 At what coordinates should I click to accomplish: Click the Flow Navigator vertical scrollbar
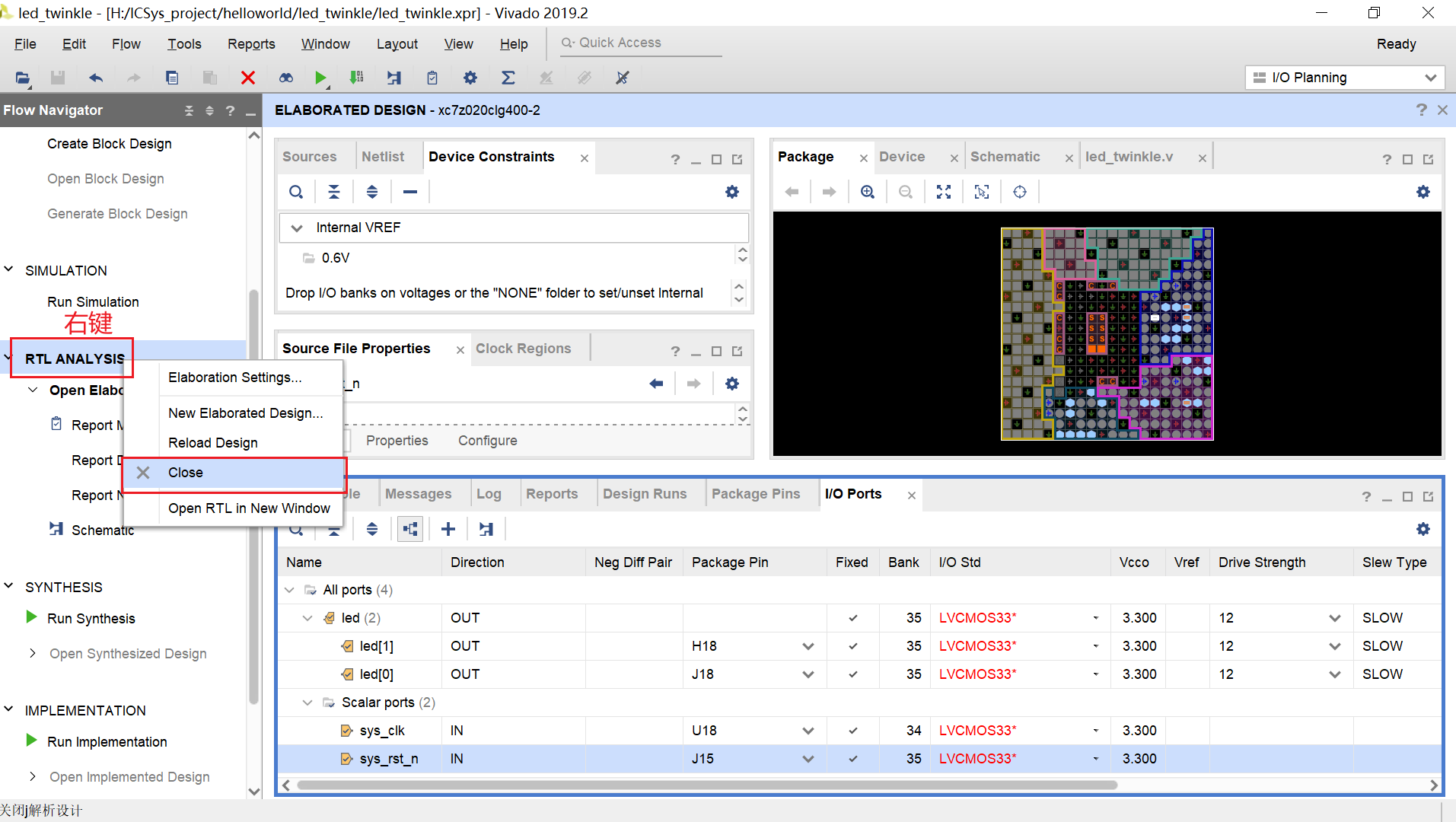pyautogui.click(x=254, y=496)
